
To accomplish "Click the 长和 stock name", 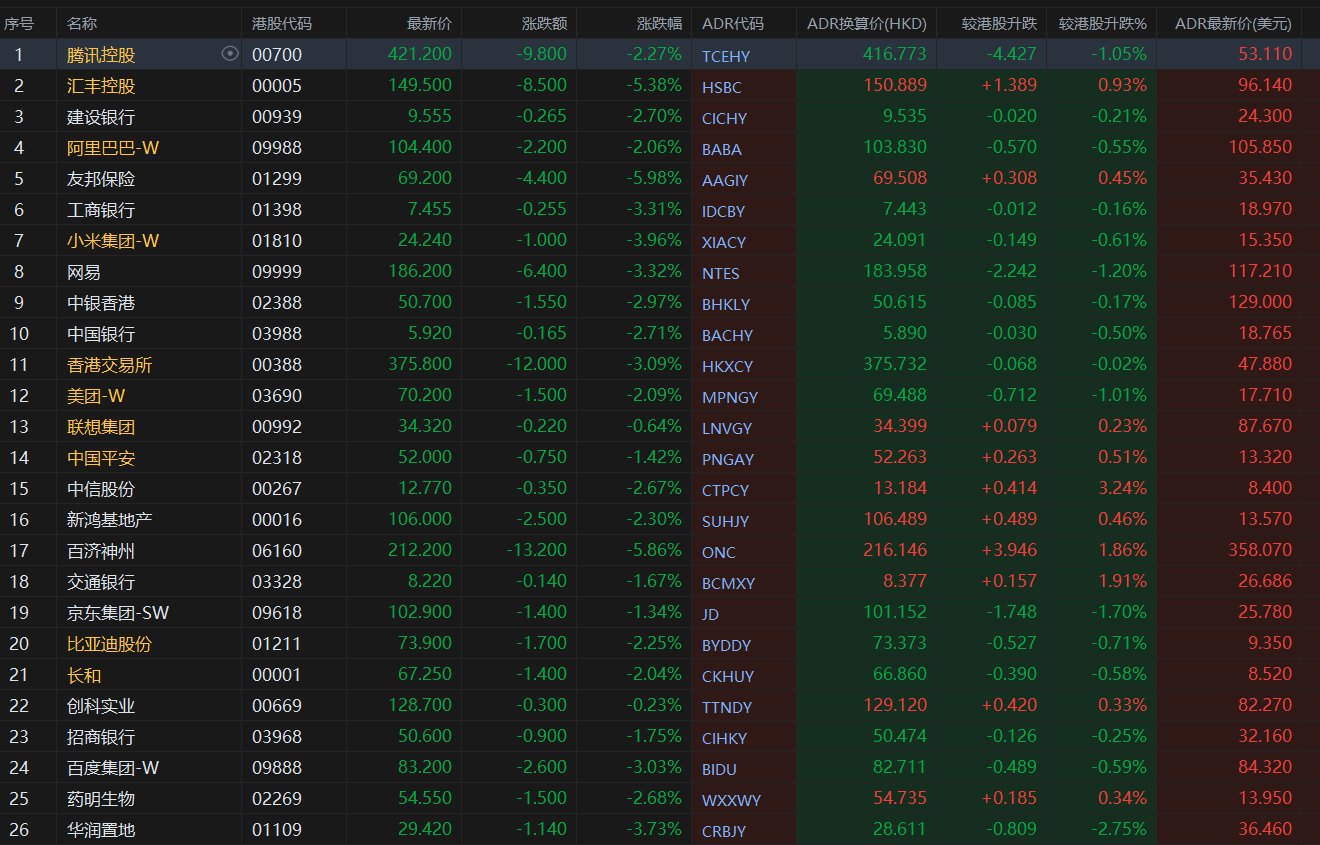I will 84,675.
